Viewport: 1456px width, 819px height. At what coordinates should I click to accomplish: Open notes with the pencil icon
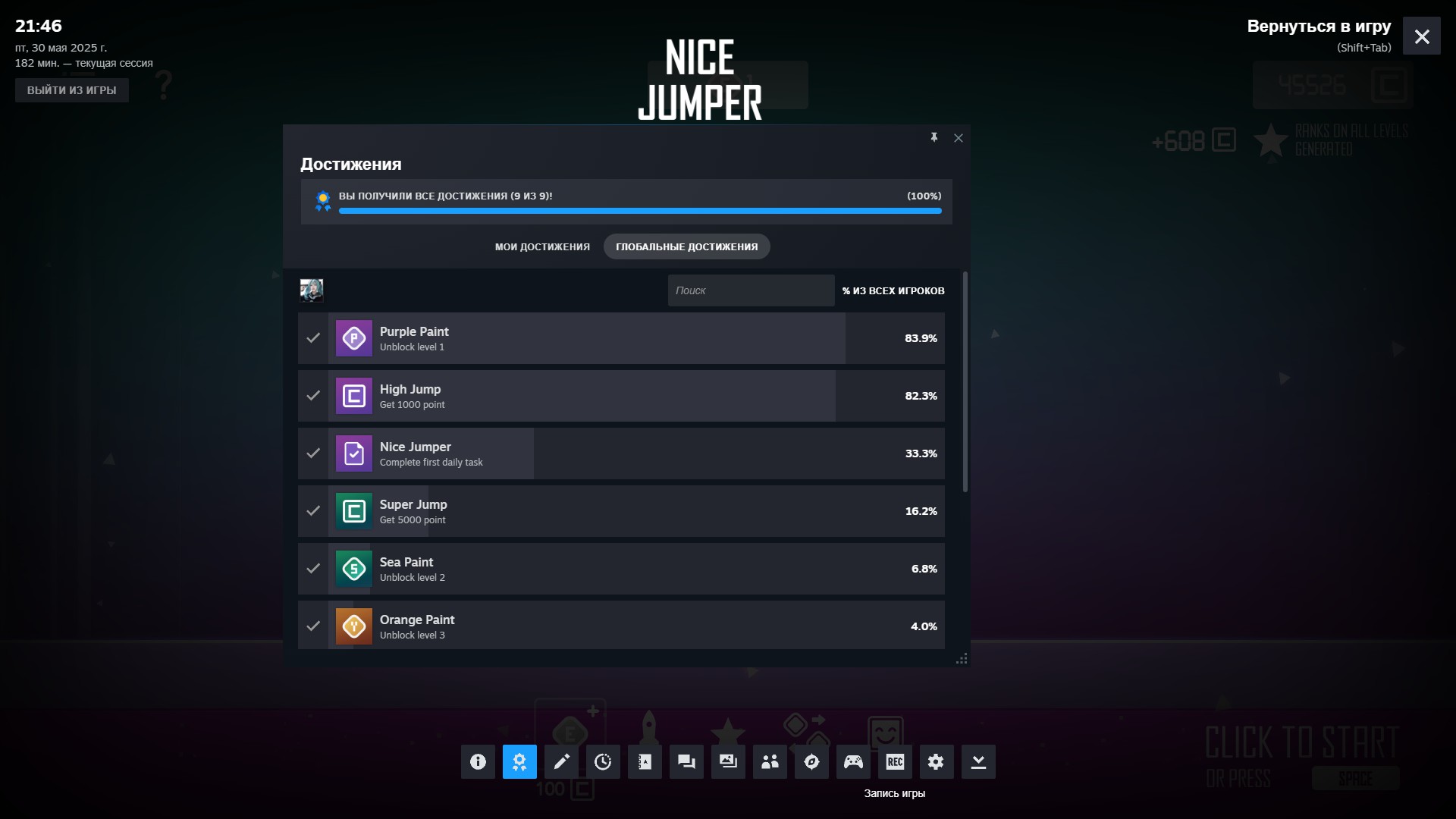pos(561,761)
